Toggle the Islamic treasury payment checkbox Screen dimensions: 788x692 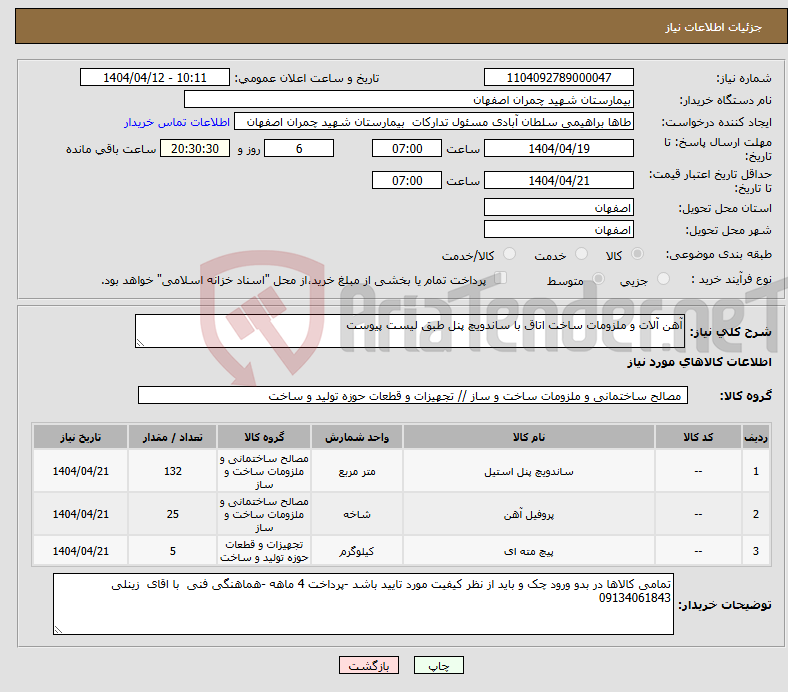[501, 278]
